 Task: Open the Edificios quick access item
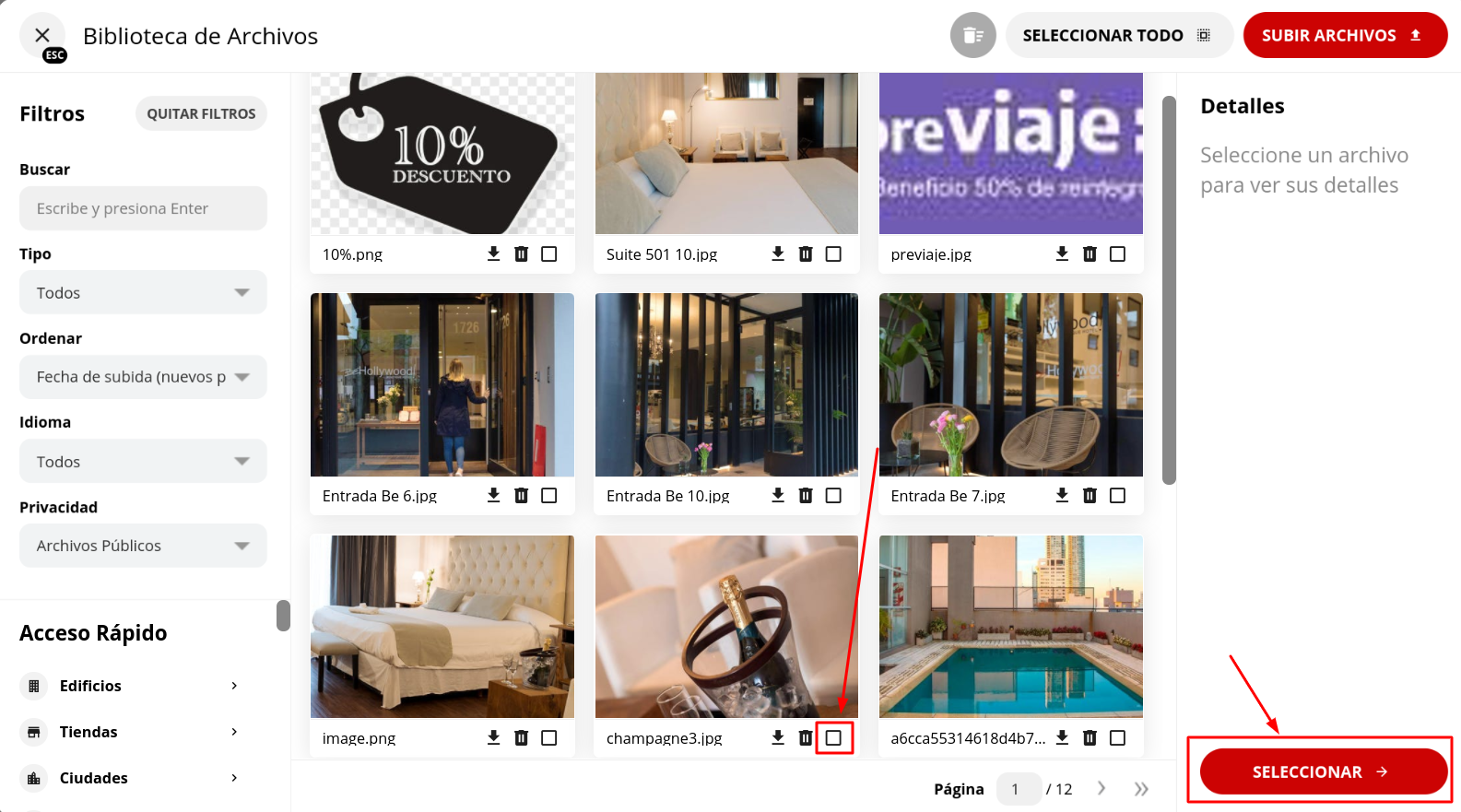coord(130,686)
